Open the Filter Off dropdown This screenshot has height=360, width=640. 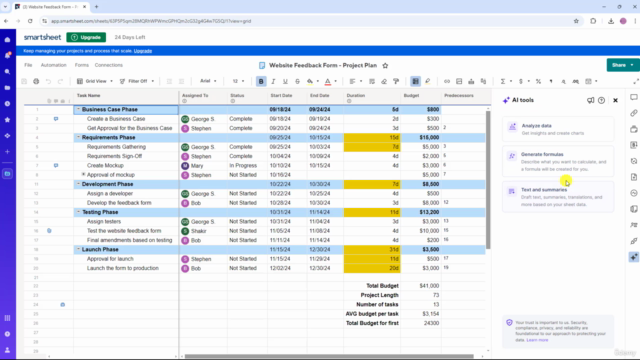click(x=137, y=81)
